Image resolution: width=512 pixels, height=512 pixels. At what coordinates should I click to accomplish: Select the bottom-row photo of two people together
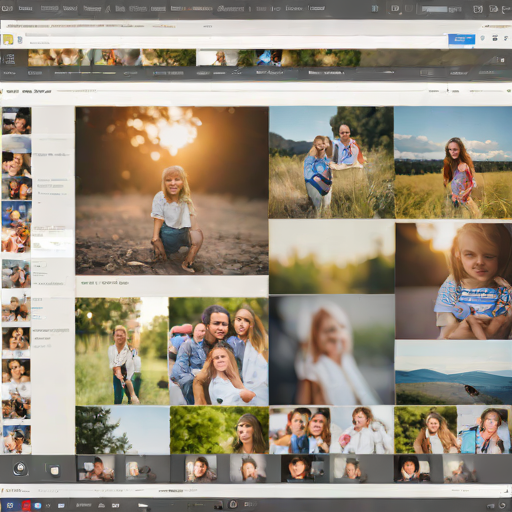(x=300, y=430)
